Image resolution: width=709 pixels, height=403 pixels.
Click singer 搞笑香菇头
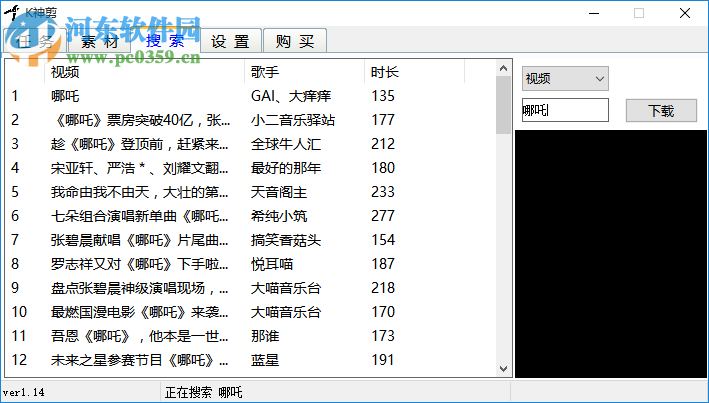pos(286,240)
